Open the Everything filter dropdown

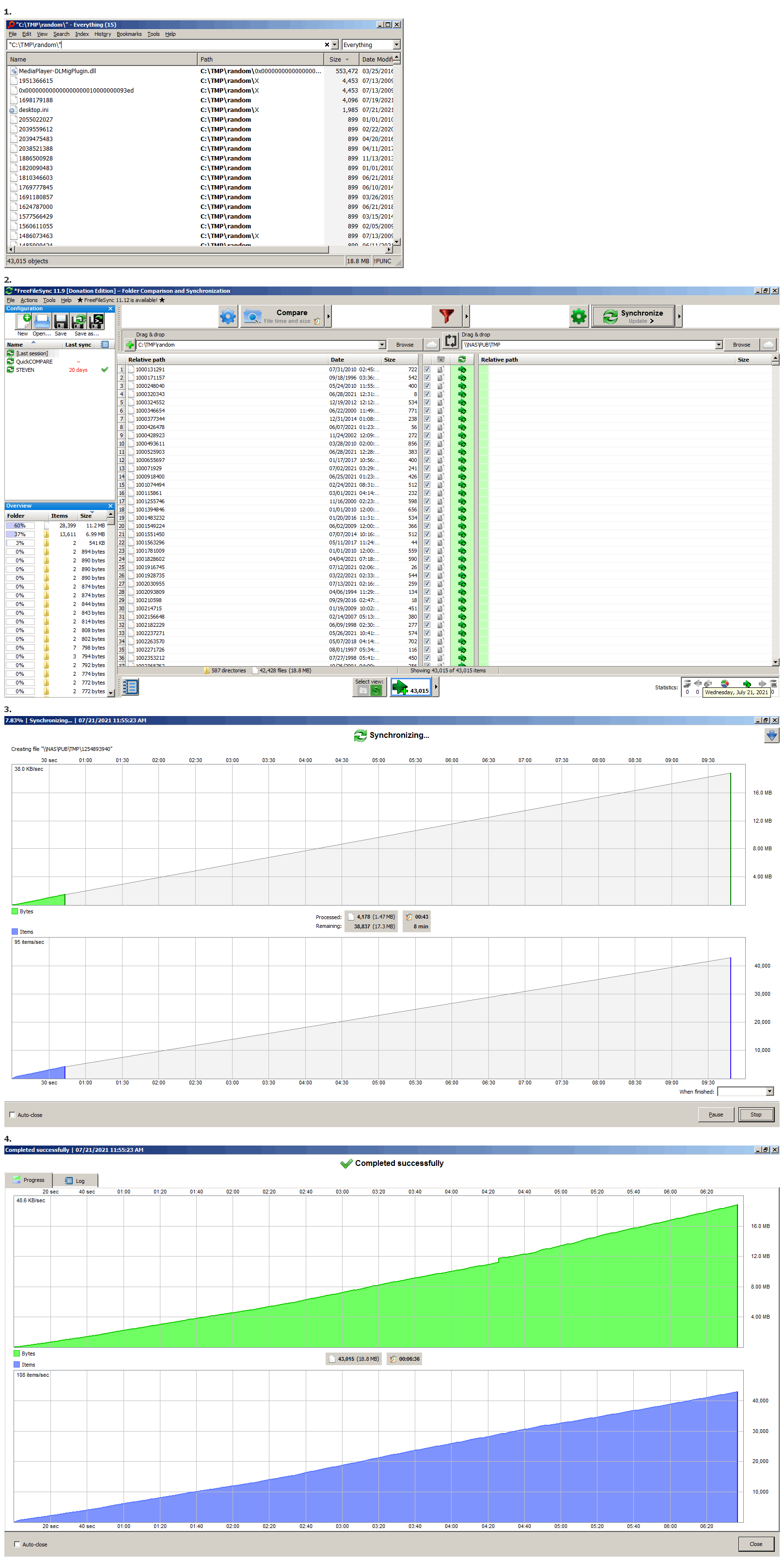(396, 45)
